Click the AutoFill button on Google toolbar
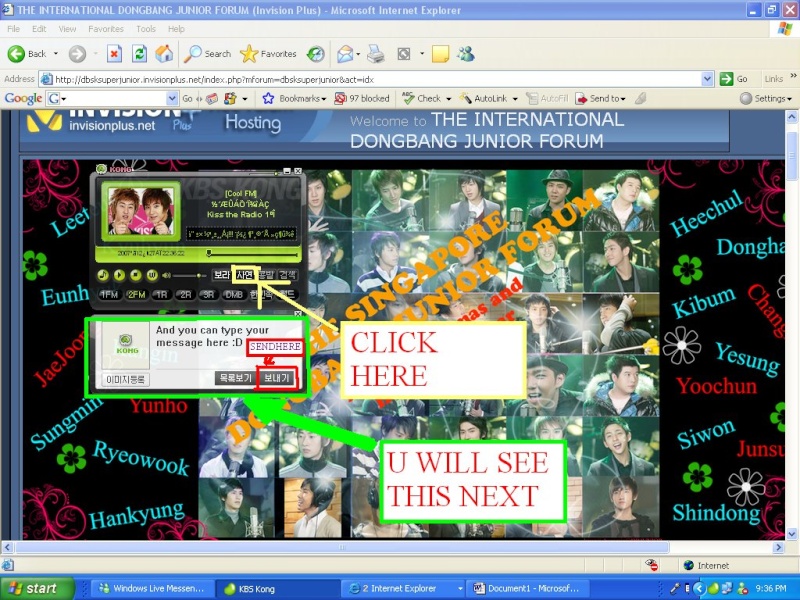Image resolution: width=800 pixels, height=600 pixels. coord(547,98)
